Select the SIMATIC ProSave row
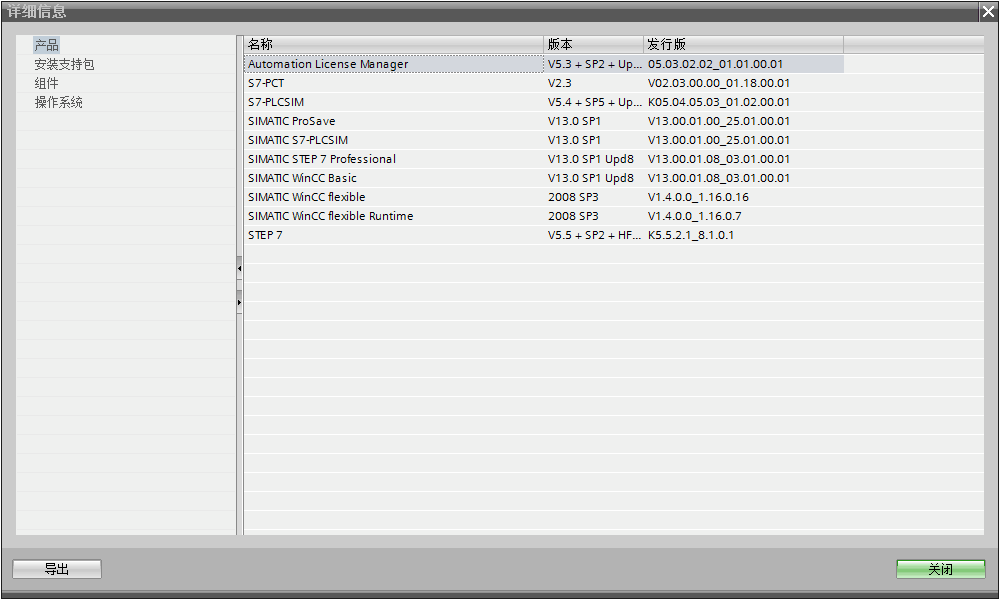1000x600 pixels. click(x=544, y=121)
